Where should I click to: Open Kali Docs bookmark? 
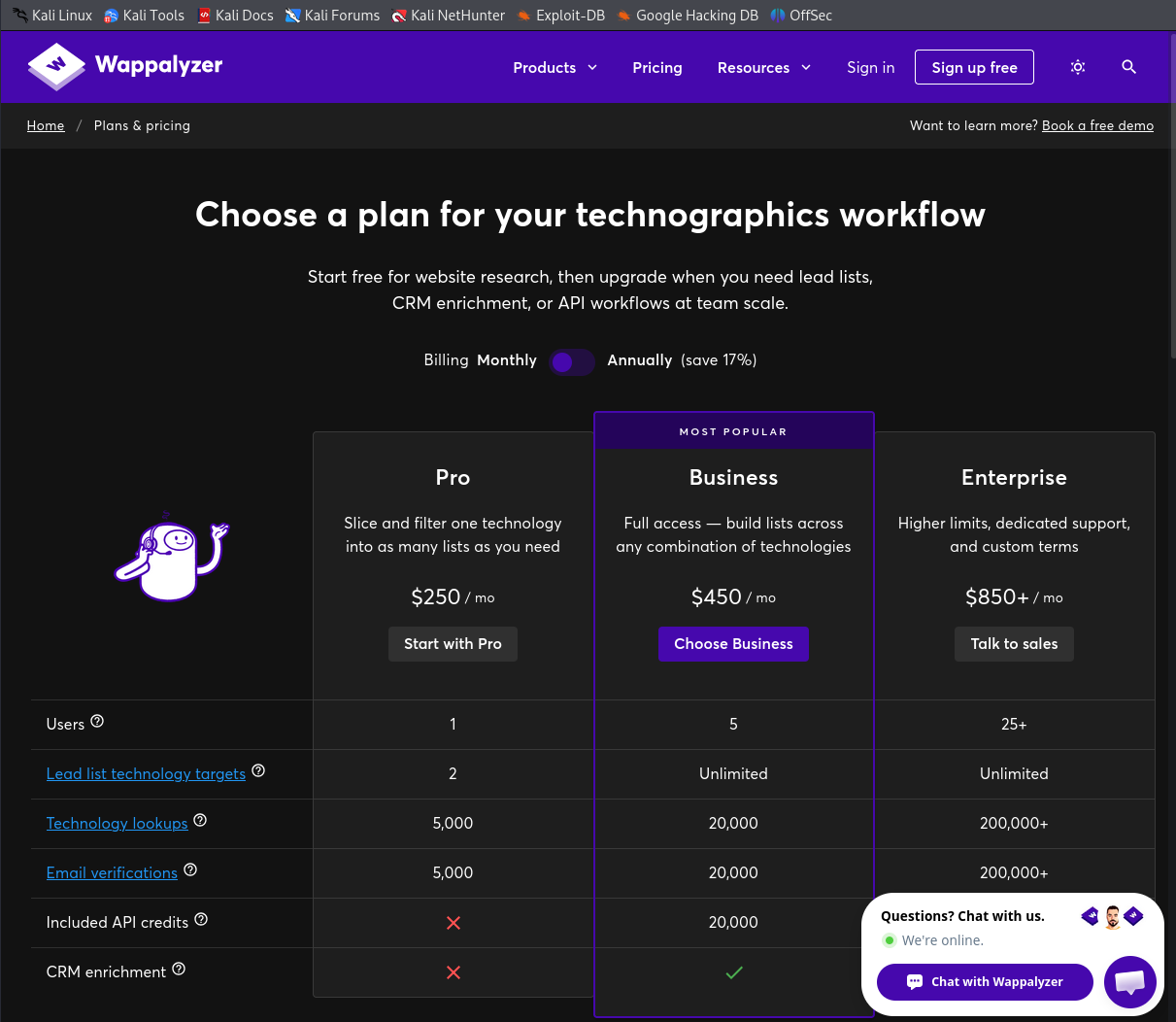[x=235, y=16]
